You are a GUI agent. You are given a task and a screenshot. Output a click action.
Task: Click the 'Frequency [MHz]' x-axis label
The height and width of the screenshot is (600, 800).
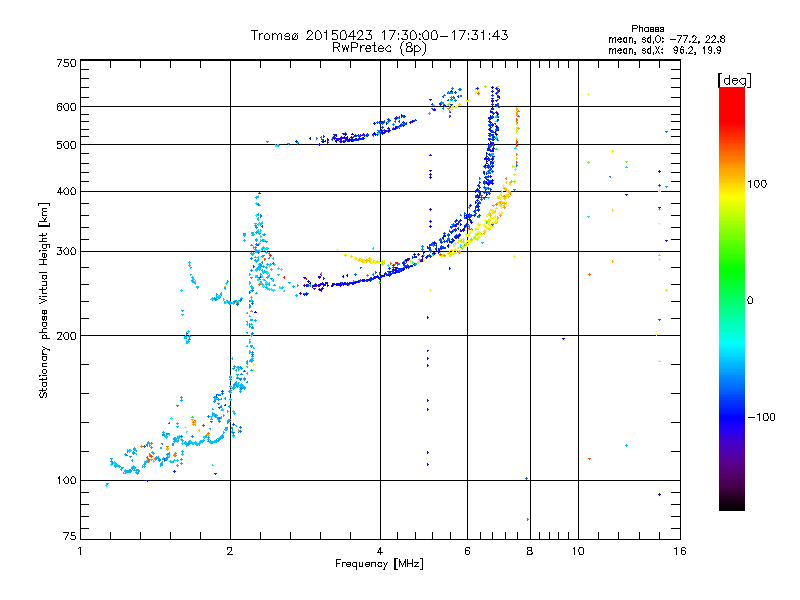pos(379,564)
